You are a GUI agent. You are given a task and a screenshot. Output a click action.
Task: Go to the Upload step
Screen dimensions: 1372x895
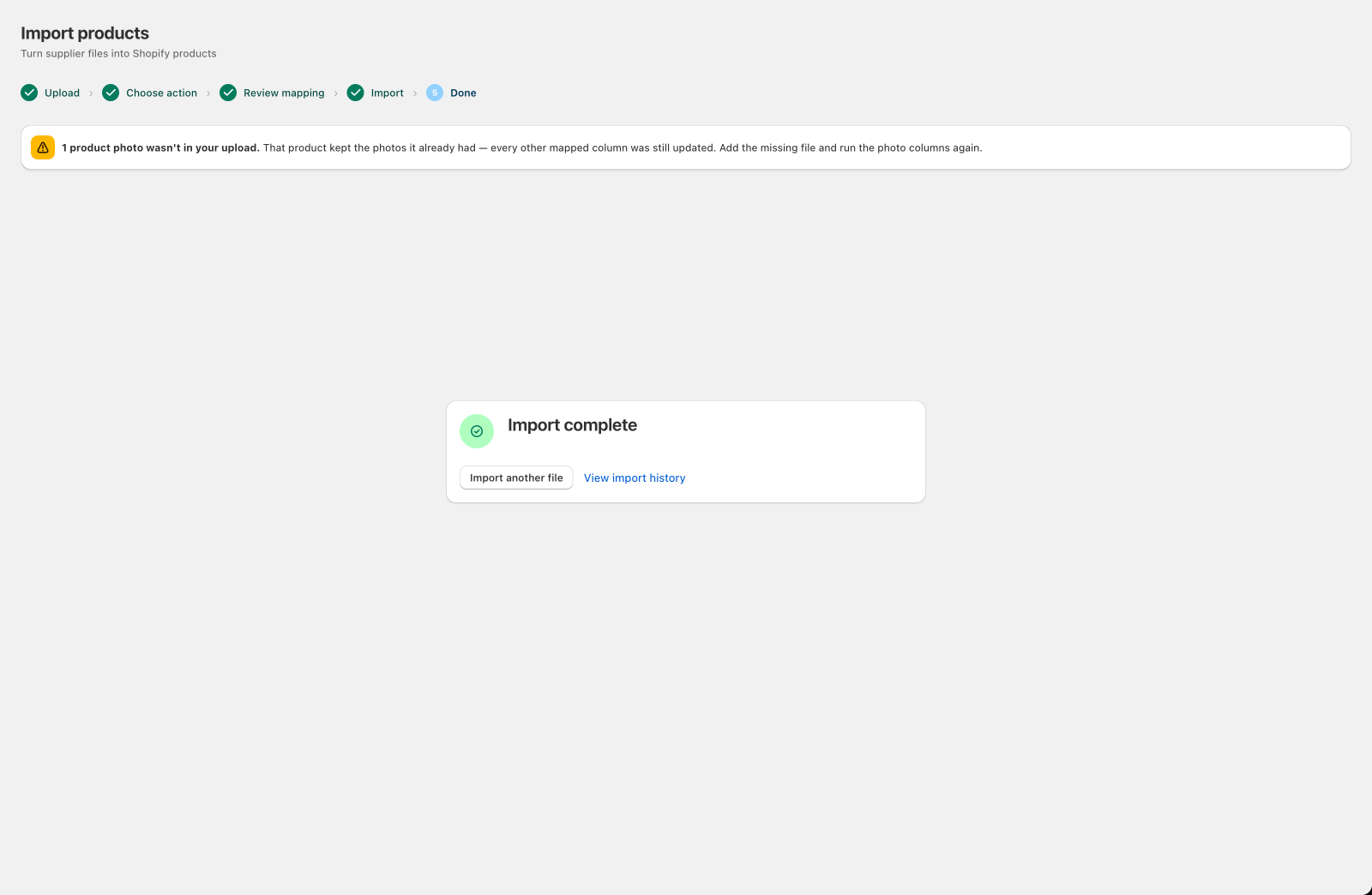coord(62,93)
